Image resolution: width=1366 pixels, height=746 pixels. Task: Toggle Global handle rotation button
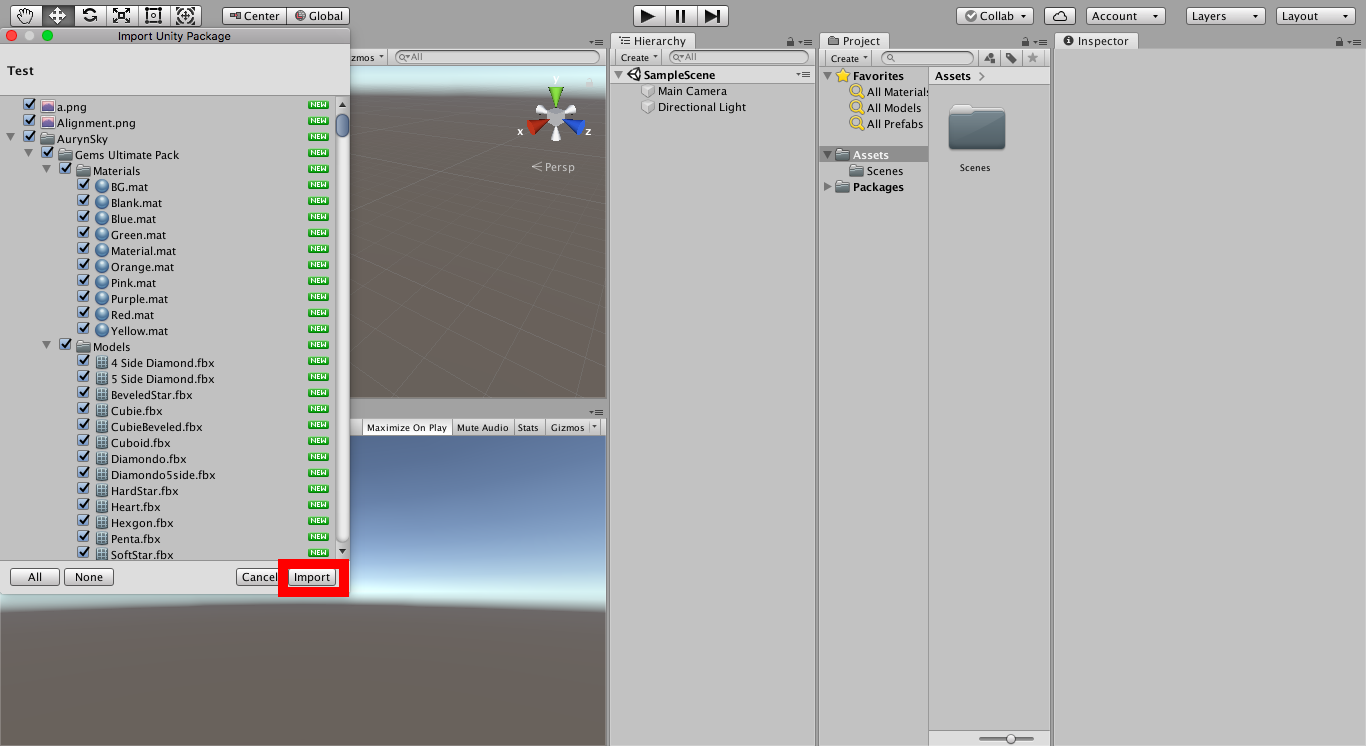click(318, 16)
